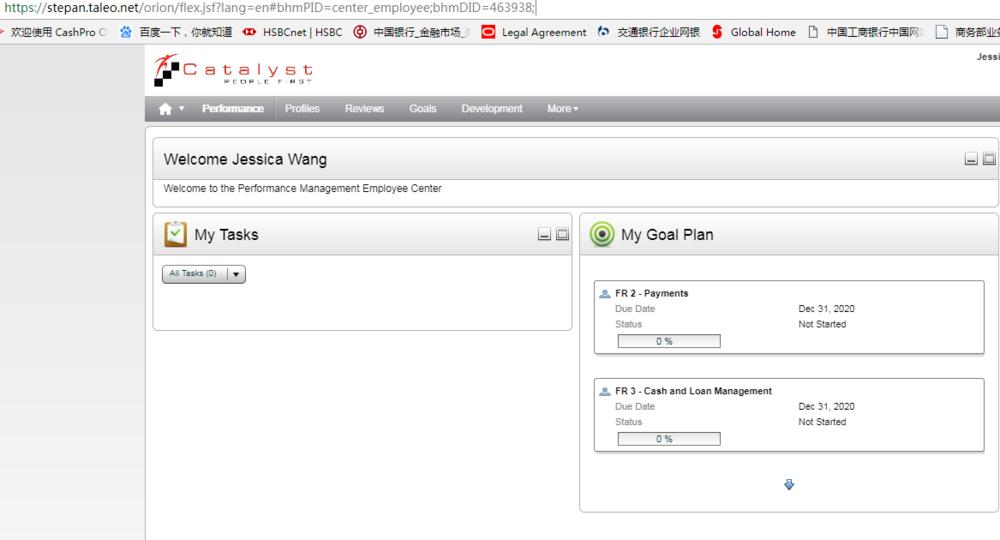Click the person icon beside FR 2 - Payments

tap(605, 294)
